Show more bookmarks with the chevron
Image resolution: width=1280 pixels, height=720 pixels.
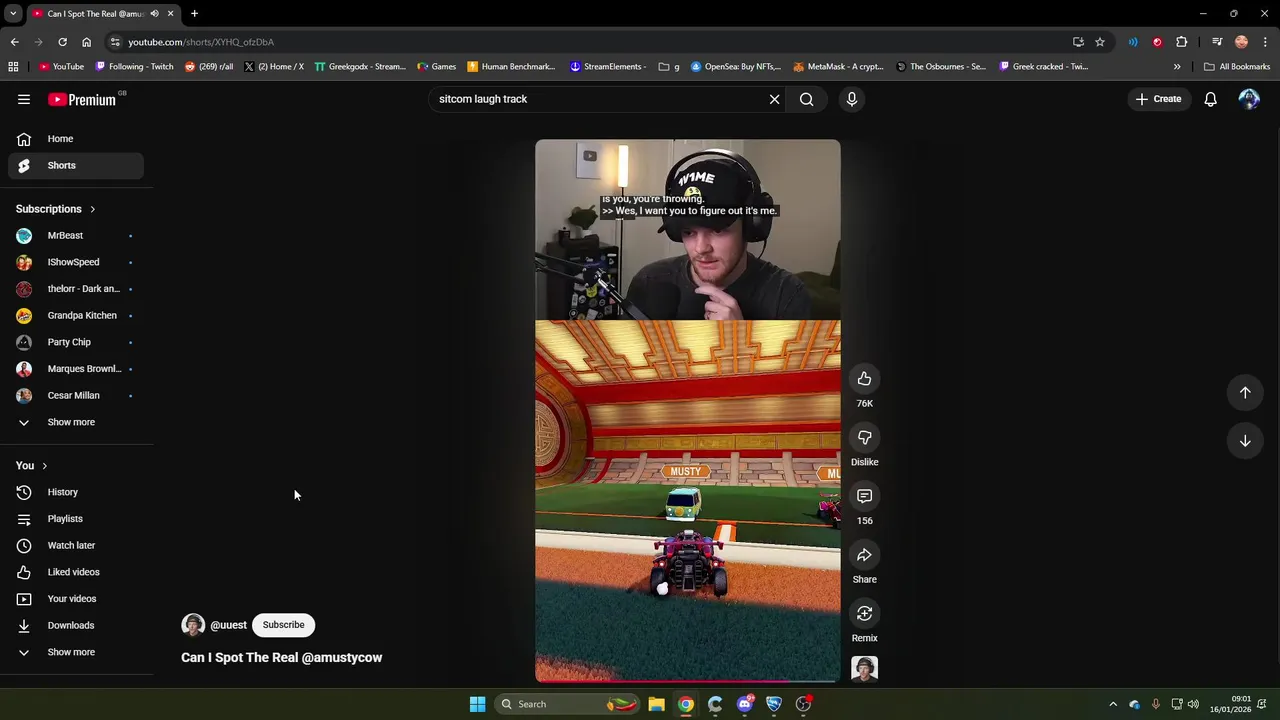pos(1177,67)
